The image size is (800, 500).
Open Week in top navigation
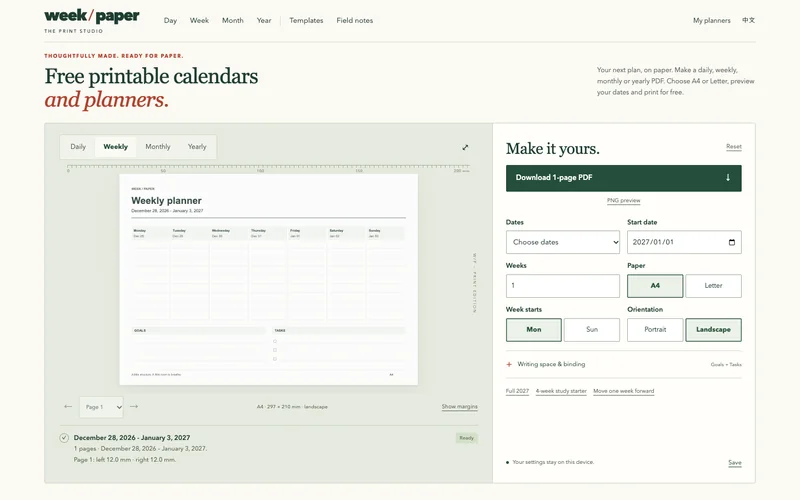tap(199, 20)
